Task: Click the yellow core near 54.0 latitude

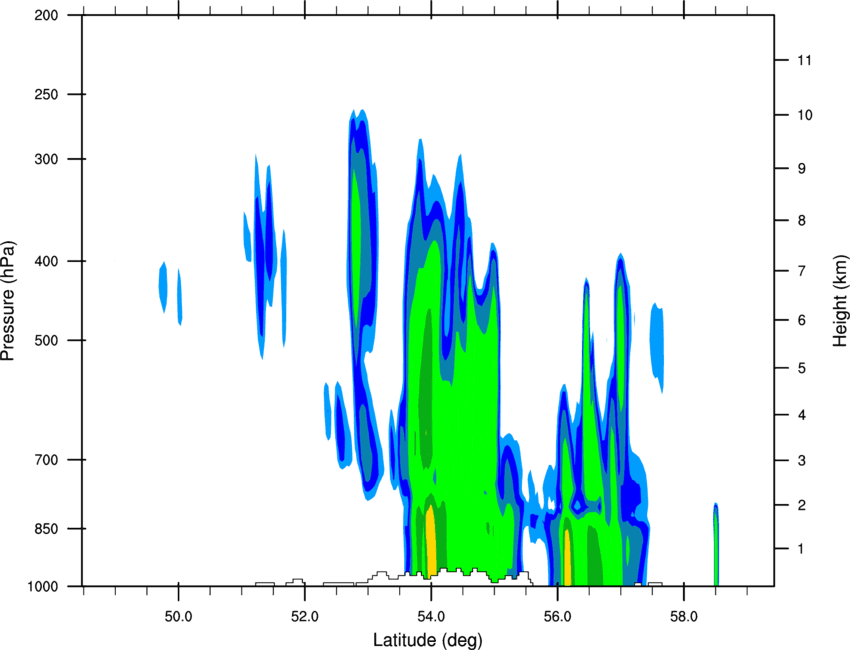Action: (x=430, y=541)
